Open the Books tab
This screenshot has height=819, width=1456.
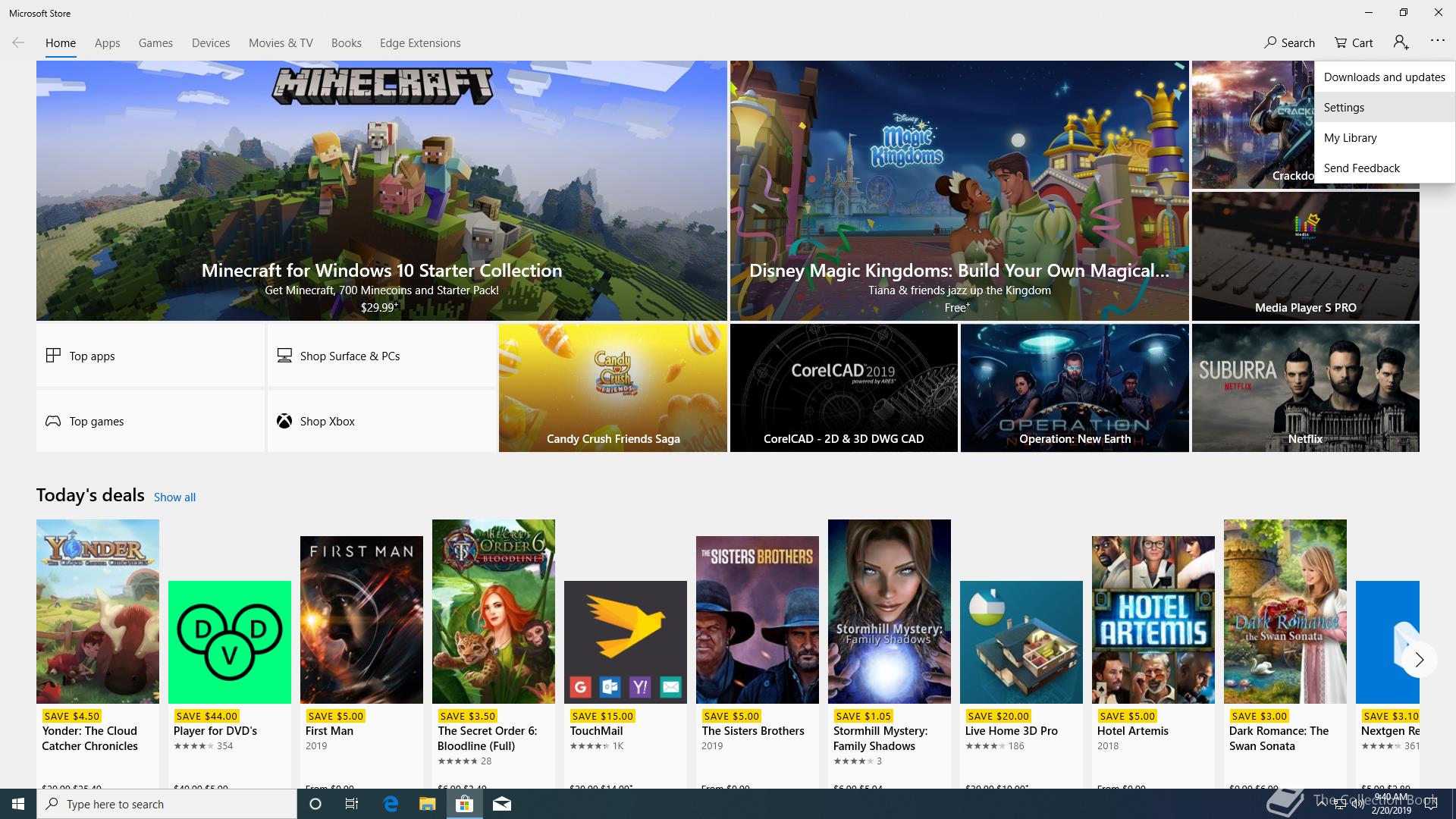point(346,43)
